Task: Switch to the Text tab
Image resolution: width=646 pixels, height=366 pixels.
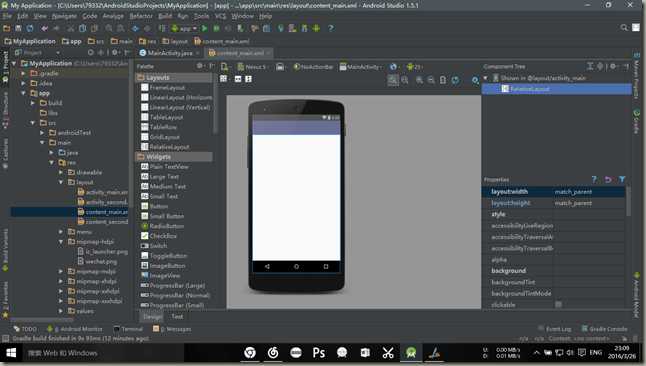Action: point(177,317)
